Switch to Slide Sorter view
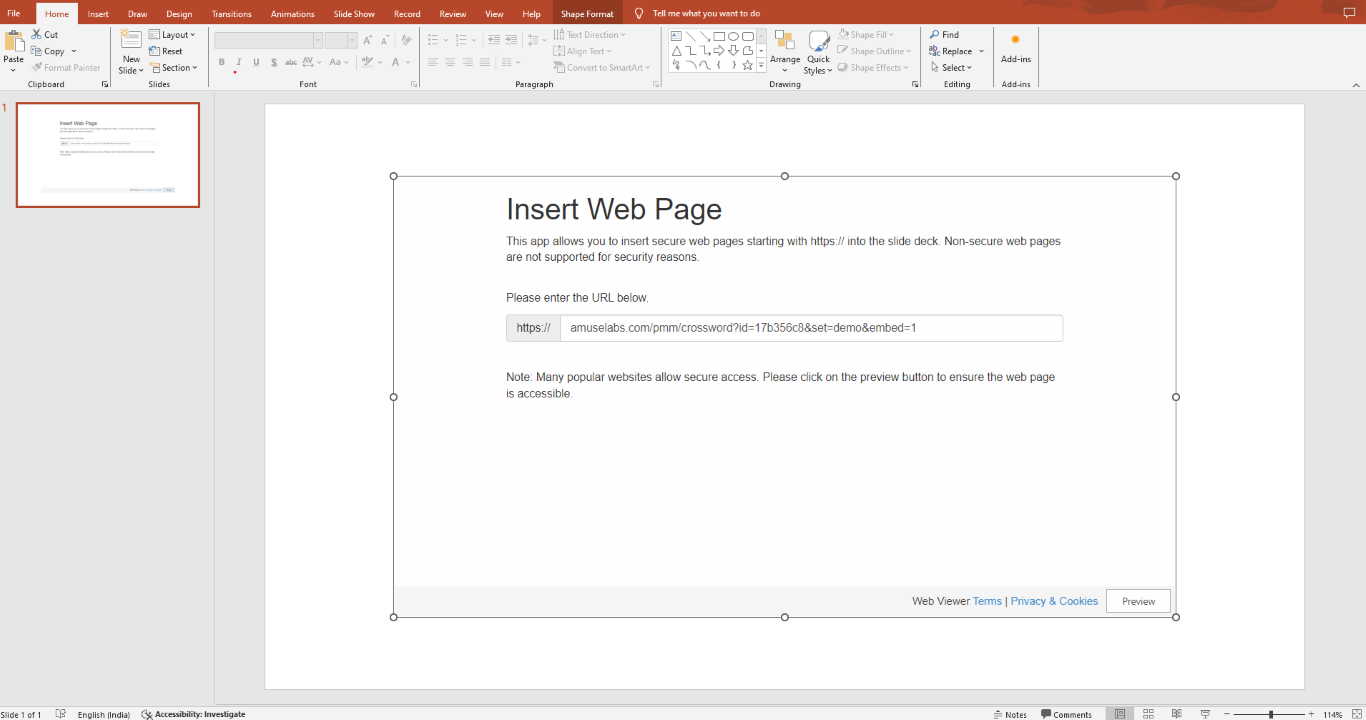This screenshot has width=1366, height=720. point(1149,714)
